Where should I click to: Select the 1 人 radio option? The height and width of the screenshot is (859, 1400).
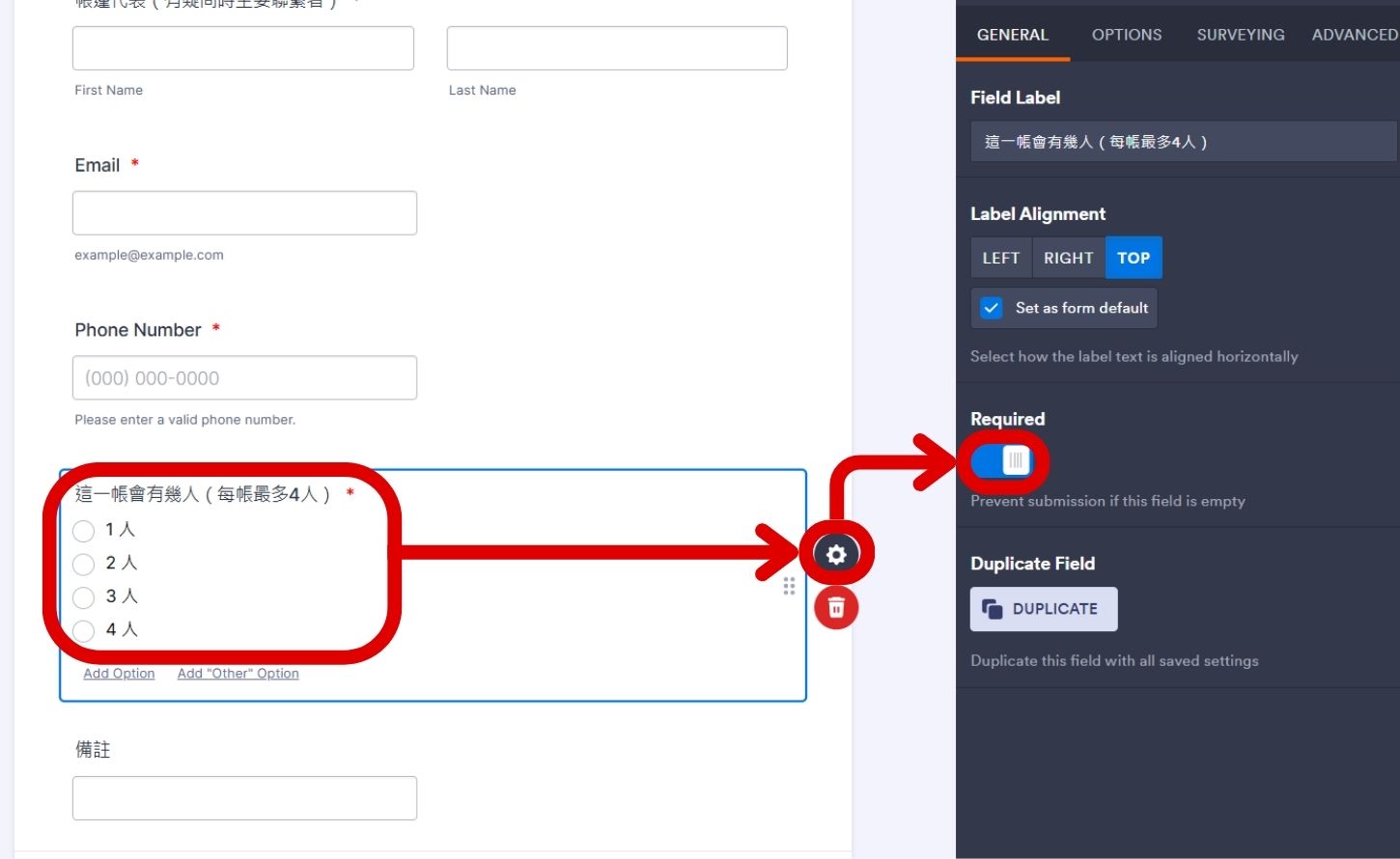click(84, 531)
